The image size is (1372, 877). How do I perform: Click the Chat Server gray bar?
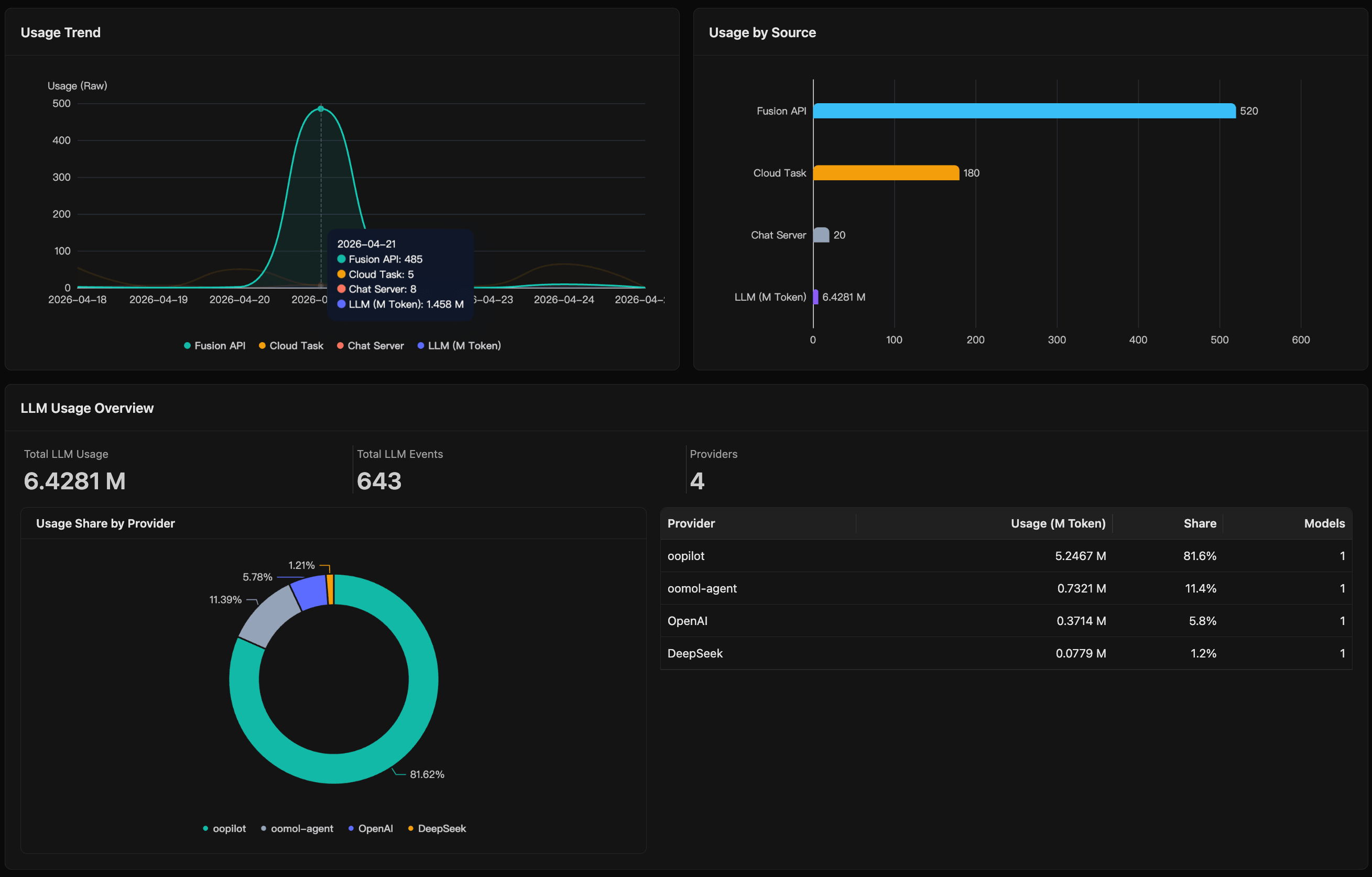(822, 235)
